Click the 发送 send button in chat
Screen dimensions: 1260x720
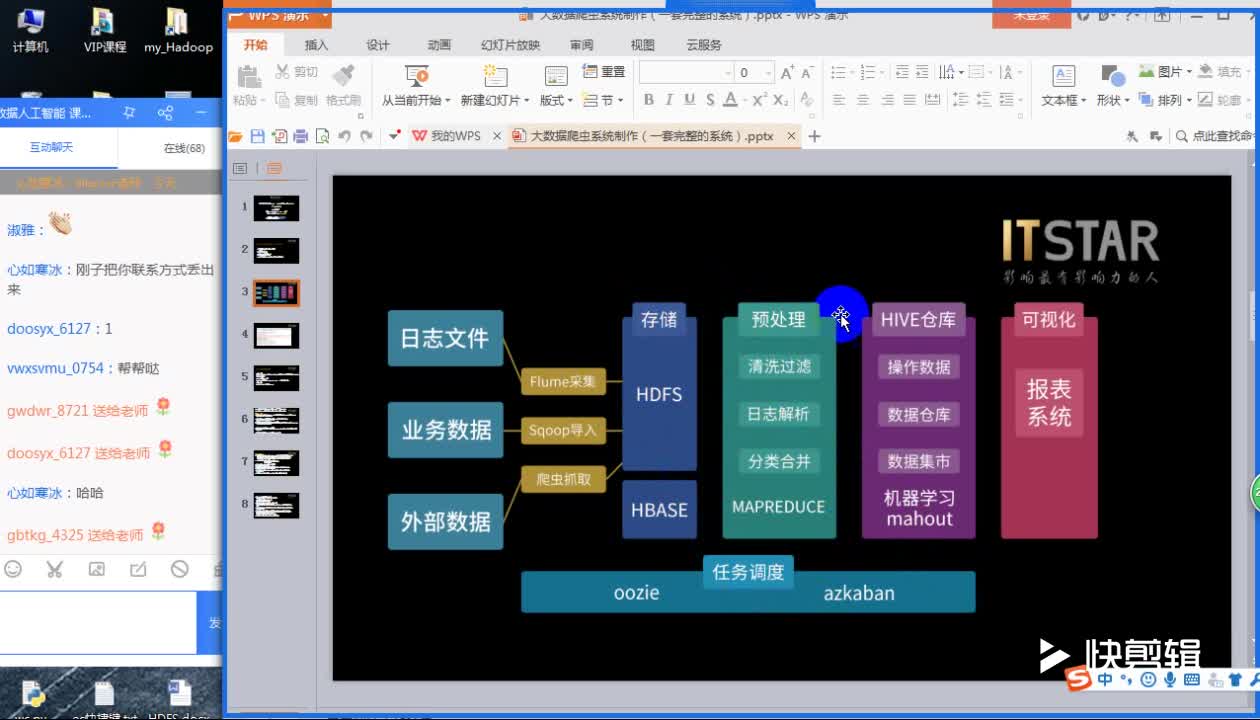coord(214,622)
